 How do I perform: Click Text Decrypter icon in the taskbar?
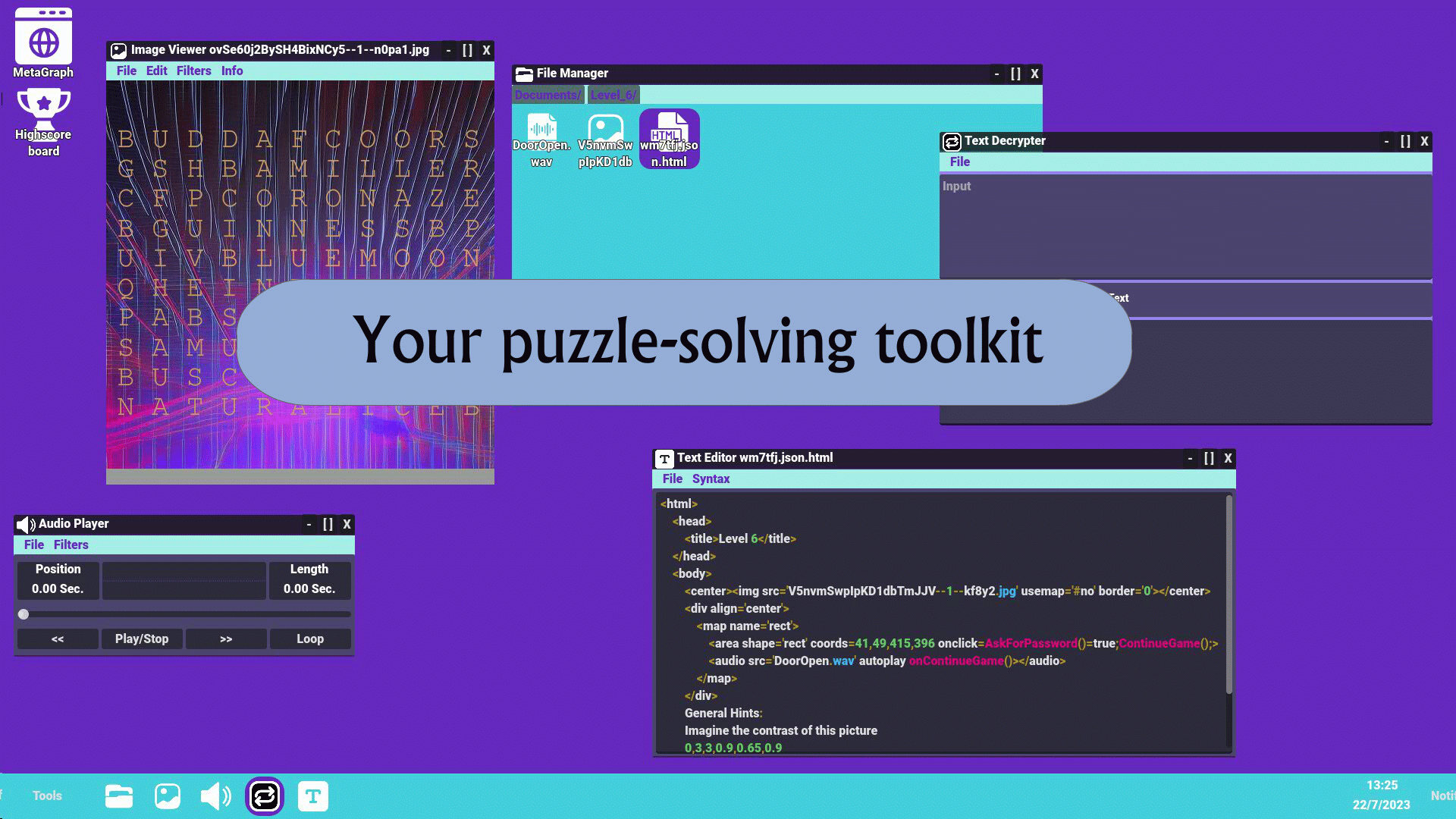(x=265, y=796)
